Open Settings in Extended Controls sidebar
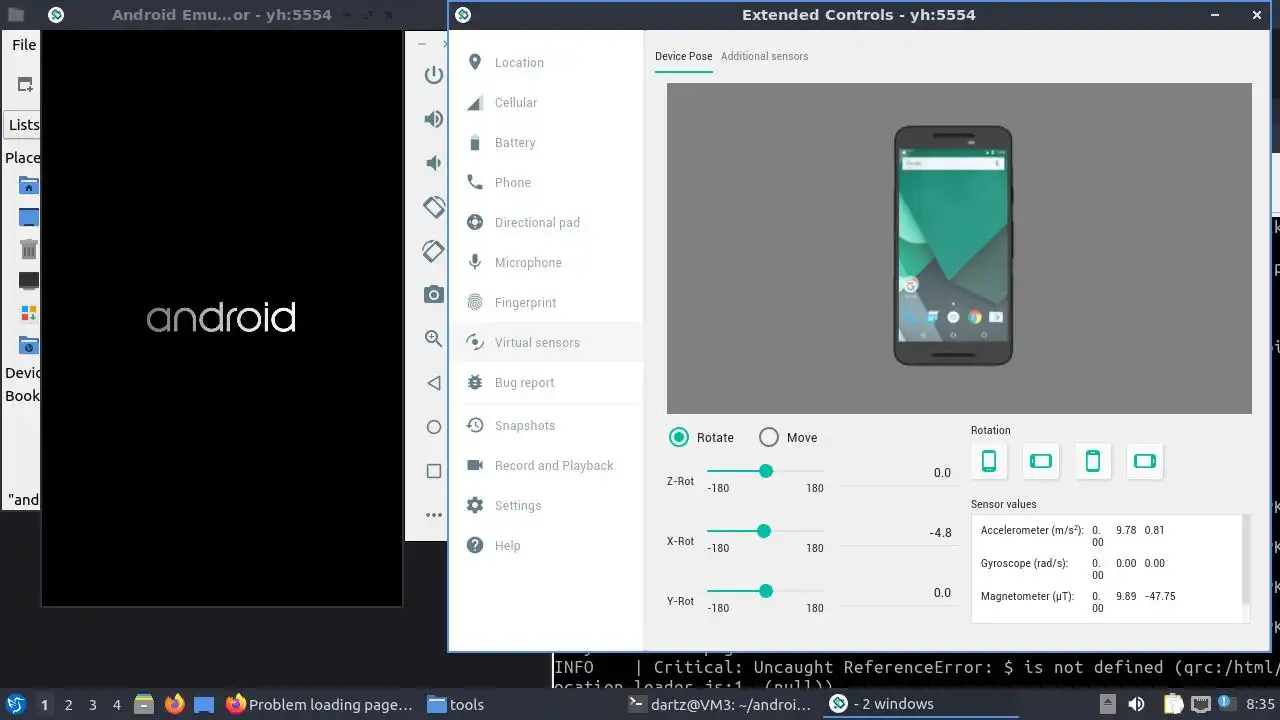 click(546, 505)
